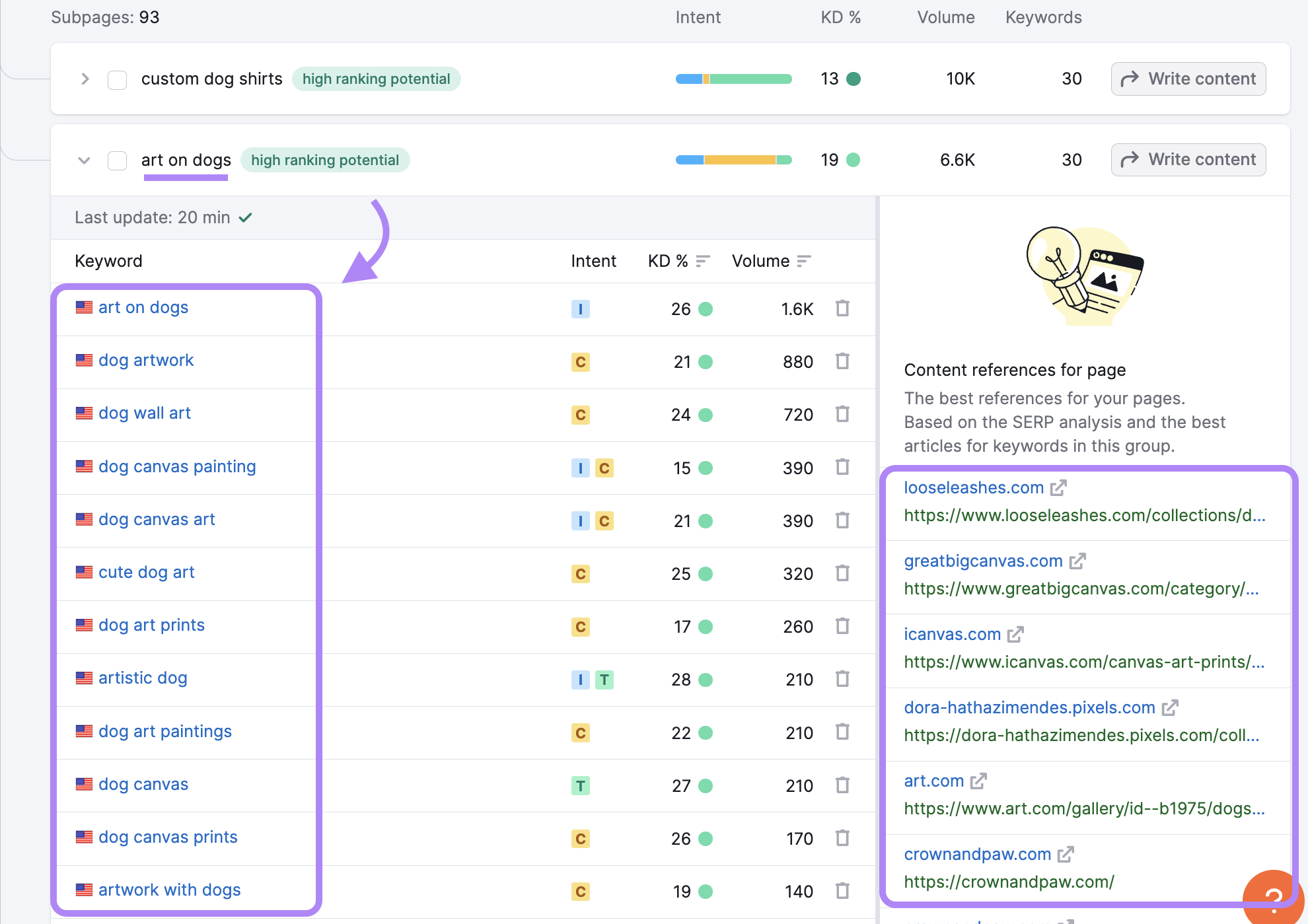Image resolution: width=1308 pixels, height=924 pixels.
Task: Click external link icon next to icanvas.com
Action: 1015,635
